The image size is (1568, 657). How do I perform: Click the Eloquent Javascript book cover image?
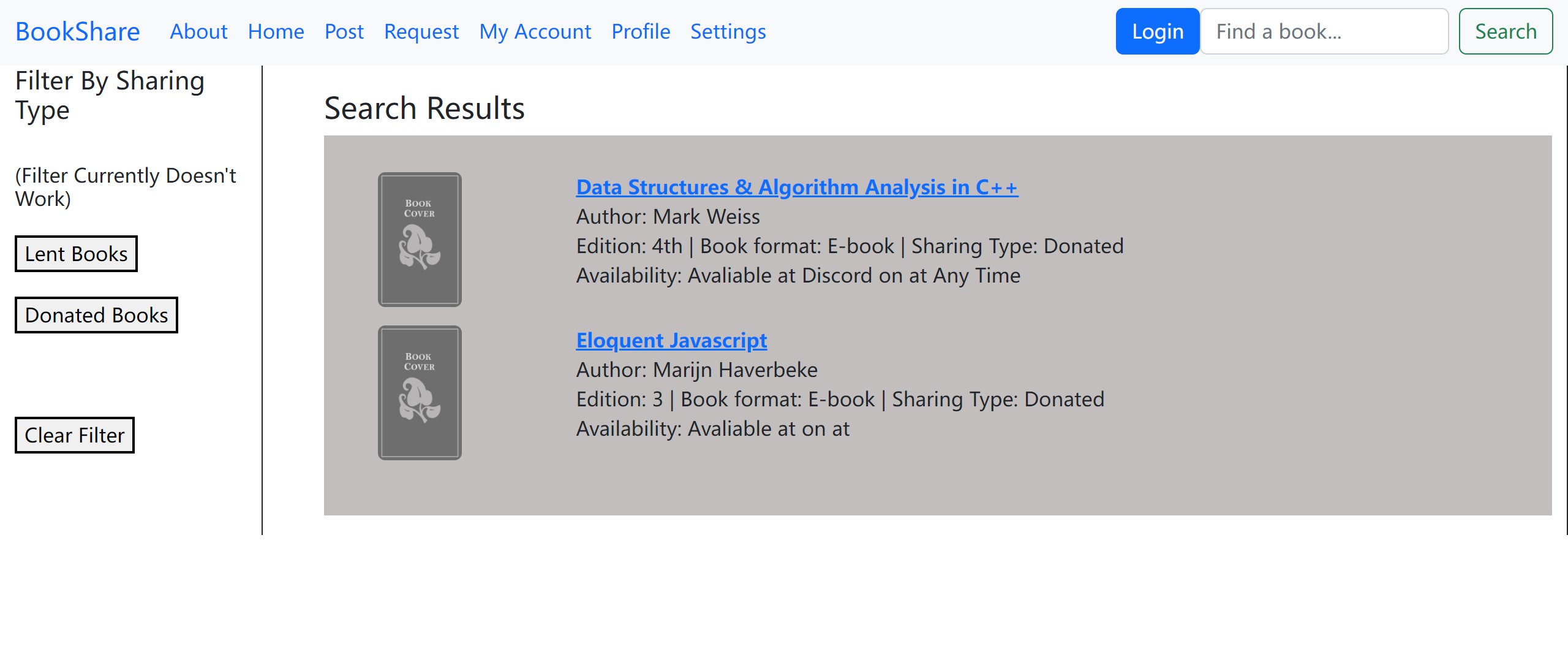[420, 393]
